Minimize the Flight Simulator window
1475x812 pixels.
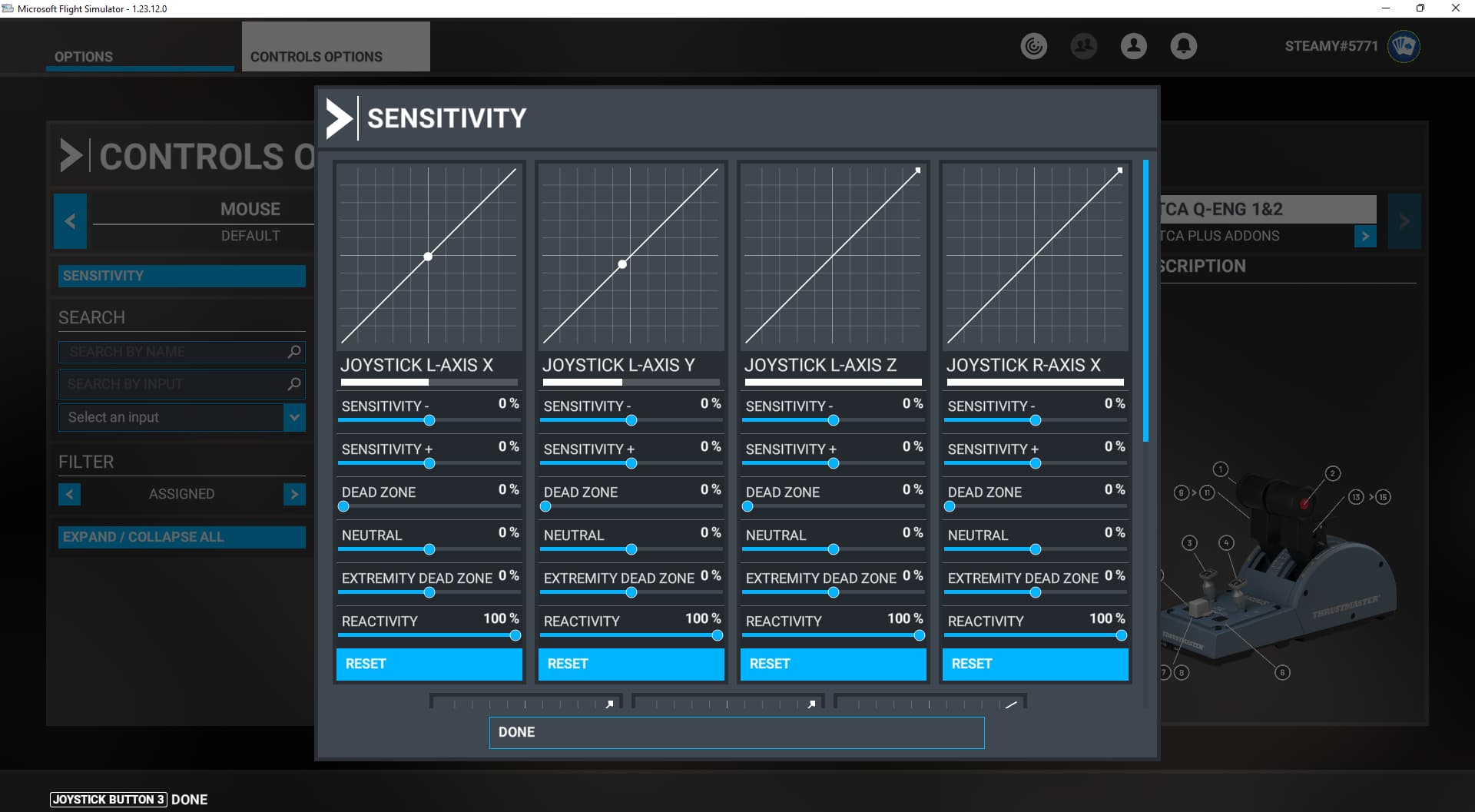pyautogui.click(x=1386, y=8)
